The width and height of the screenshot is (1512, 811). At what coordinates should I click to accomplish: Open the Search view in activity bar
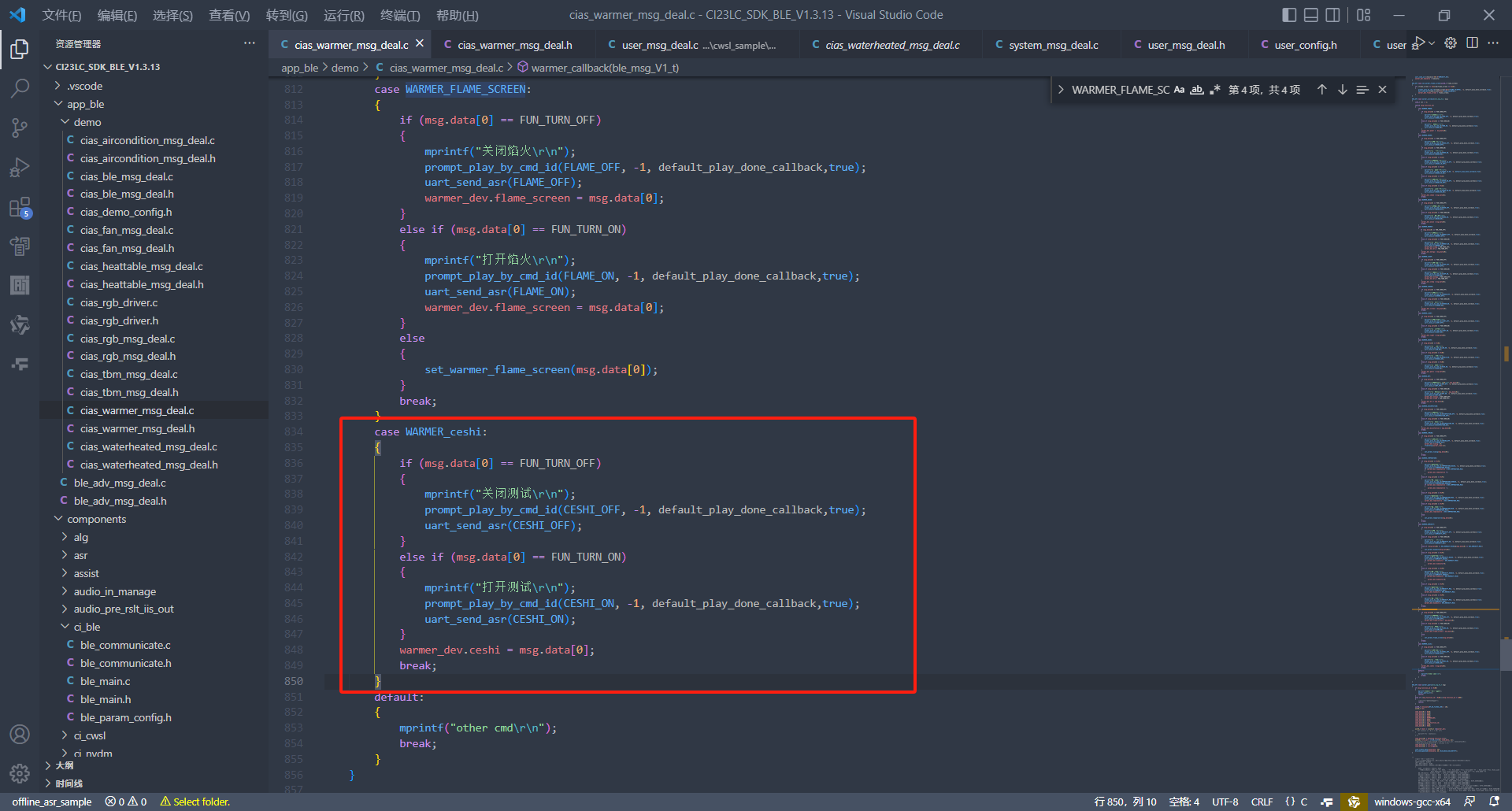(x=20, y=88)
